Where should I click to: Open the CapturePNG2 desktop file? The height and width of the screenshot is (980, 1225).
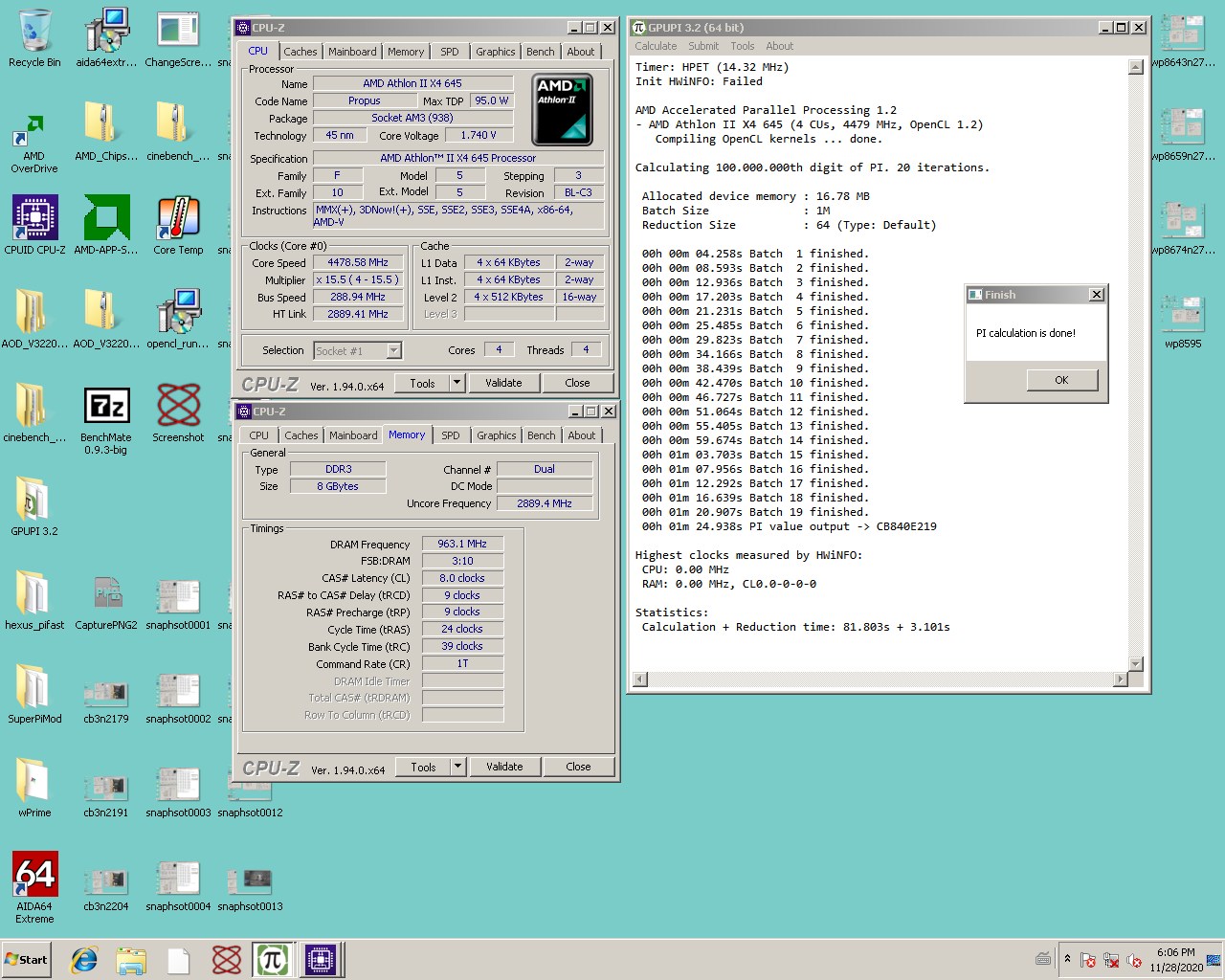(x=106, y=601)
